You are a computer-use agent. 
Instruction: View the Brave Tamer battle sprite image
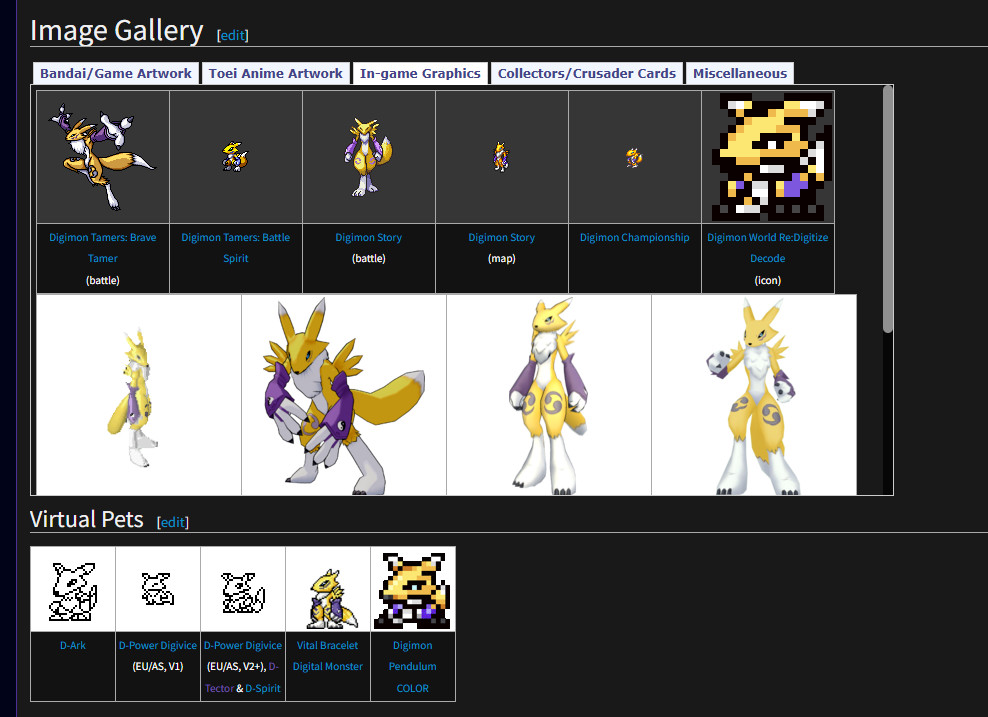click(103, 157)
